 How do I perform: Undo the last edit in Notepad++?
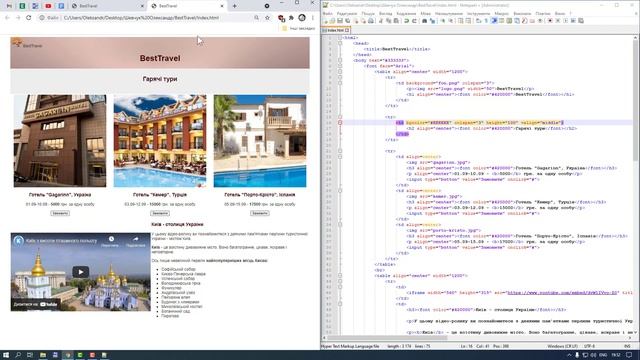pyautogui.click(x=406, y=20)
